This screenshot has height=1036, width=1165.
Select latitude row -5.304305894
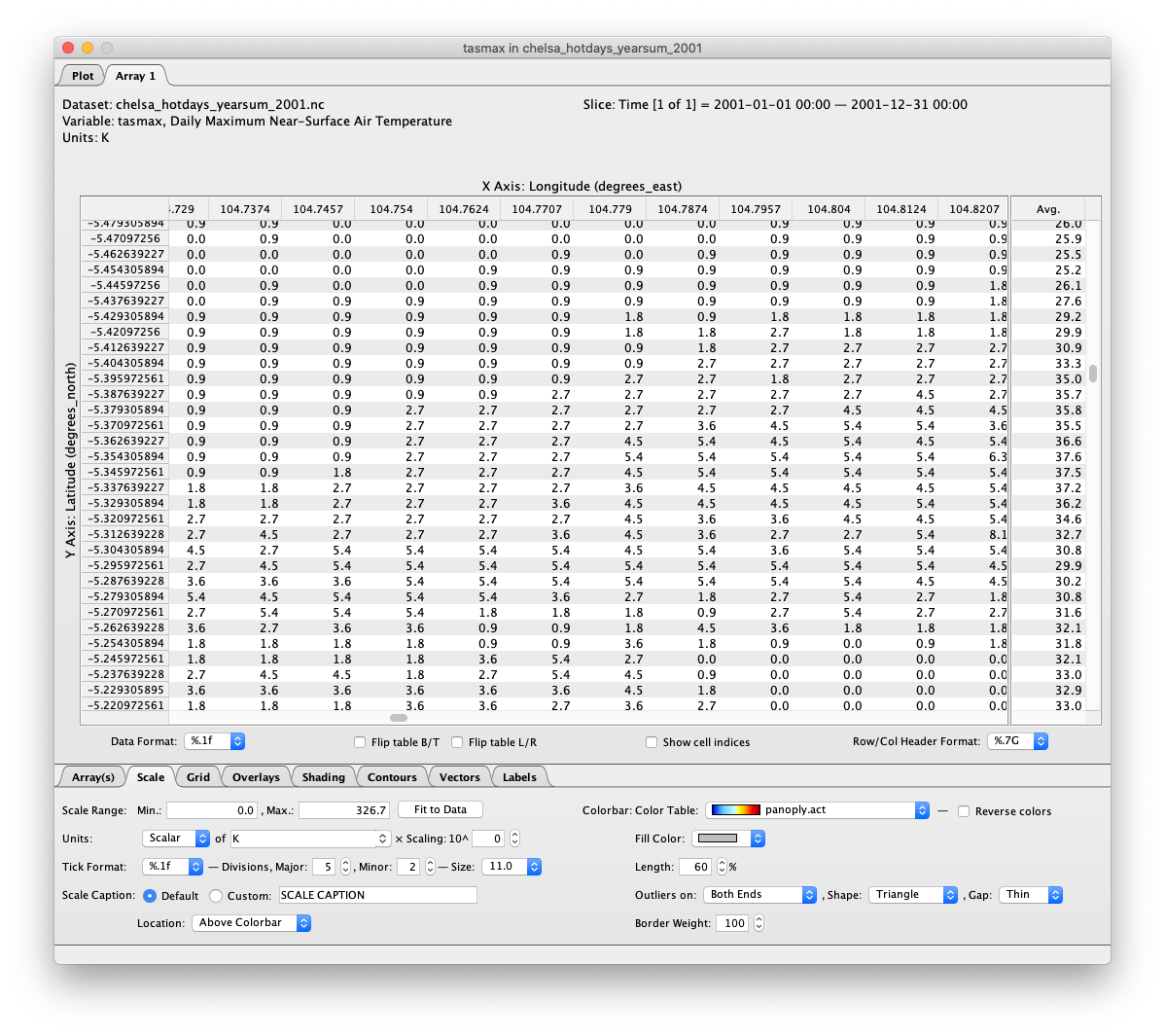point(125,550)
